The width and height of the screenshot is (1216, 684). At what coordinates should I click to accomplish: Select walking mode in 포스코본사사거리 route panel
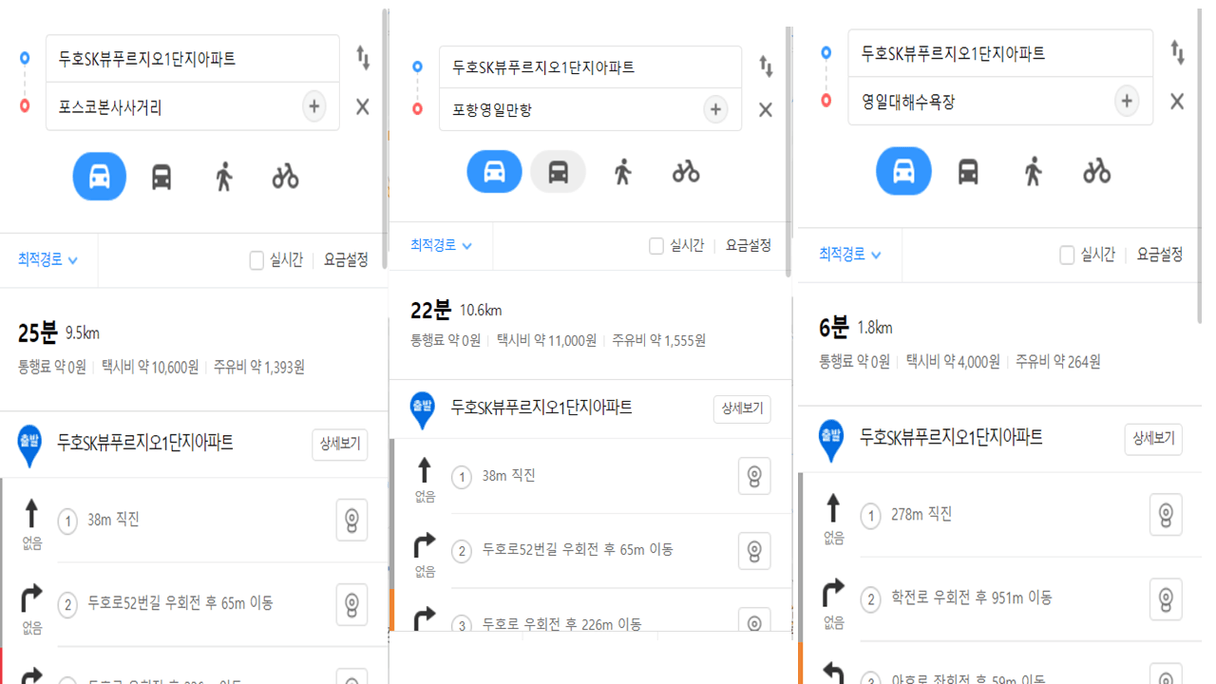click(x=224, y=177)
